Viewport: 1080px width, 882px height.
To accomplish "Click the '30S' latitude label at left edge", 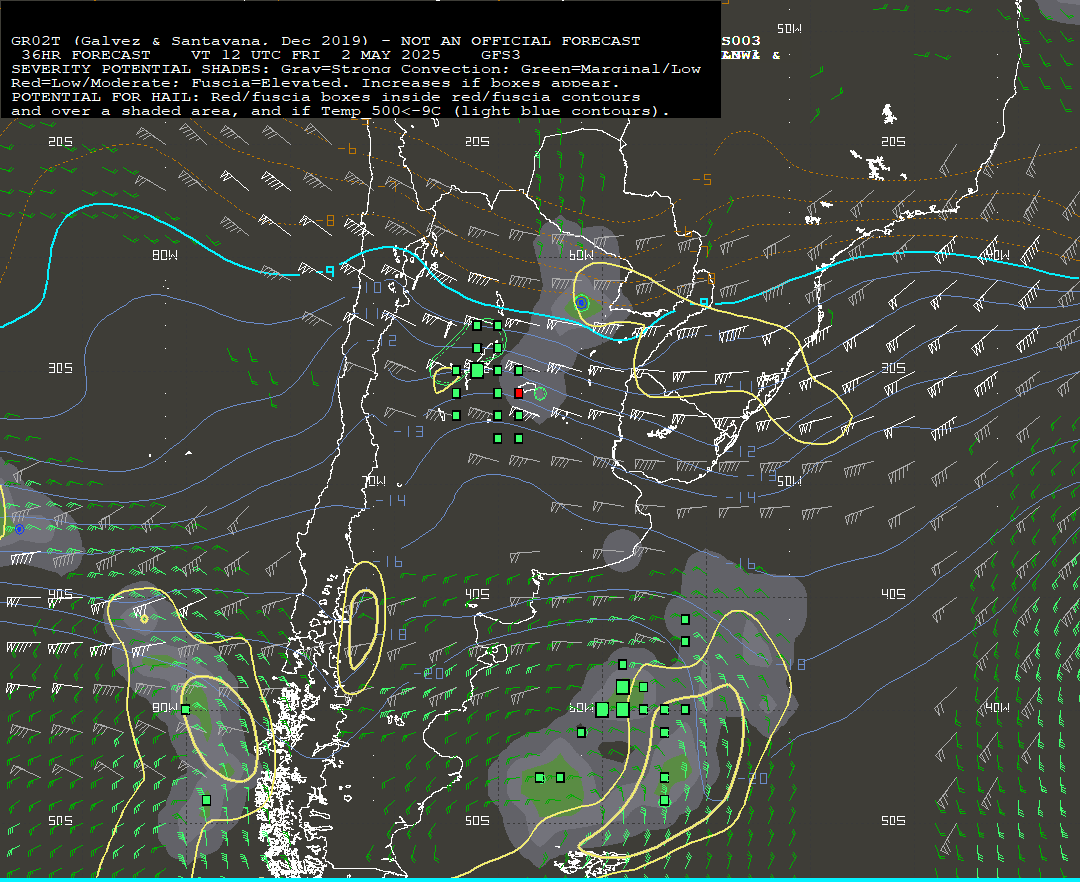I will pyautogui.click(x=60, y=368).
